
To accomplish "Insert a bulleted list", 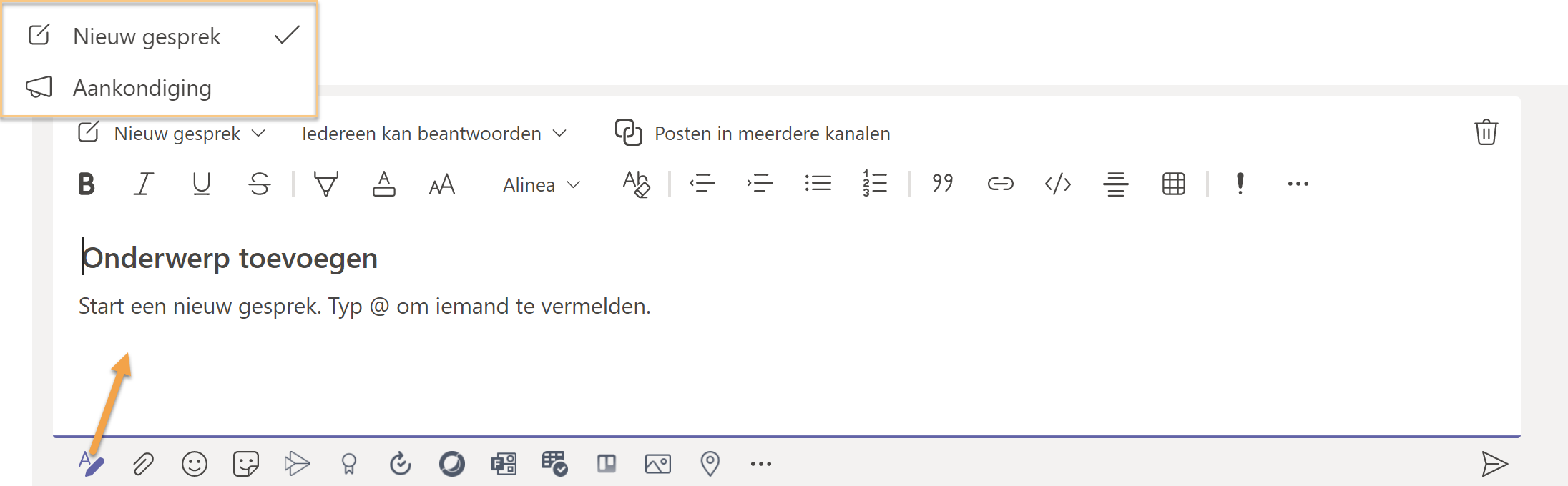I will [818, 184].
